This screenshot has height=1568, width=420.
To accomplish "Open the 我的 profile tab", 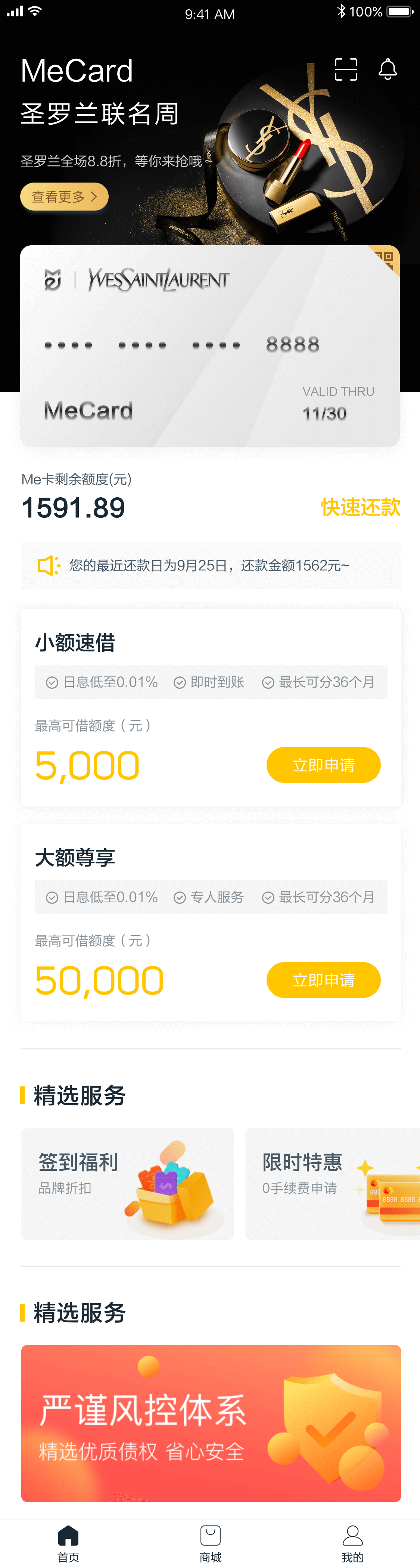I will pyautogui.click(x=352, y=1543).
